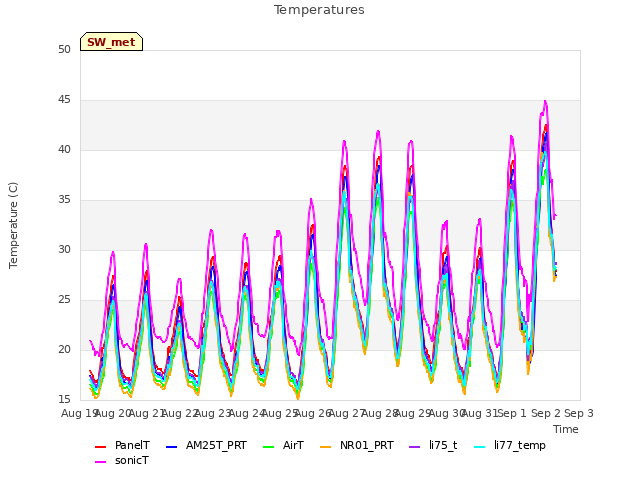This screenshot has width=640, height=480.
Task: Click the li77_temp legend label
Action: pyautogui.click(x=520, y=445)
